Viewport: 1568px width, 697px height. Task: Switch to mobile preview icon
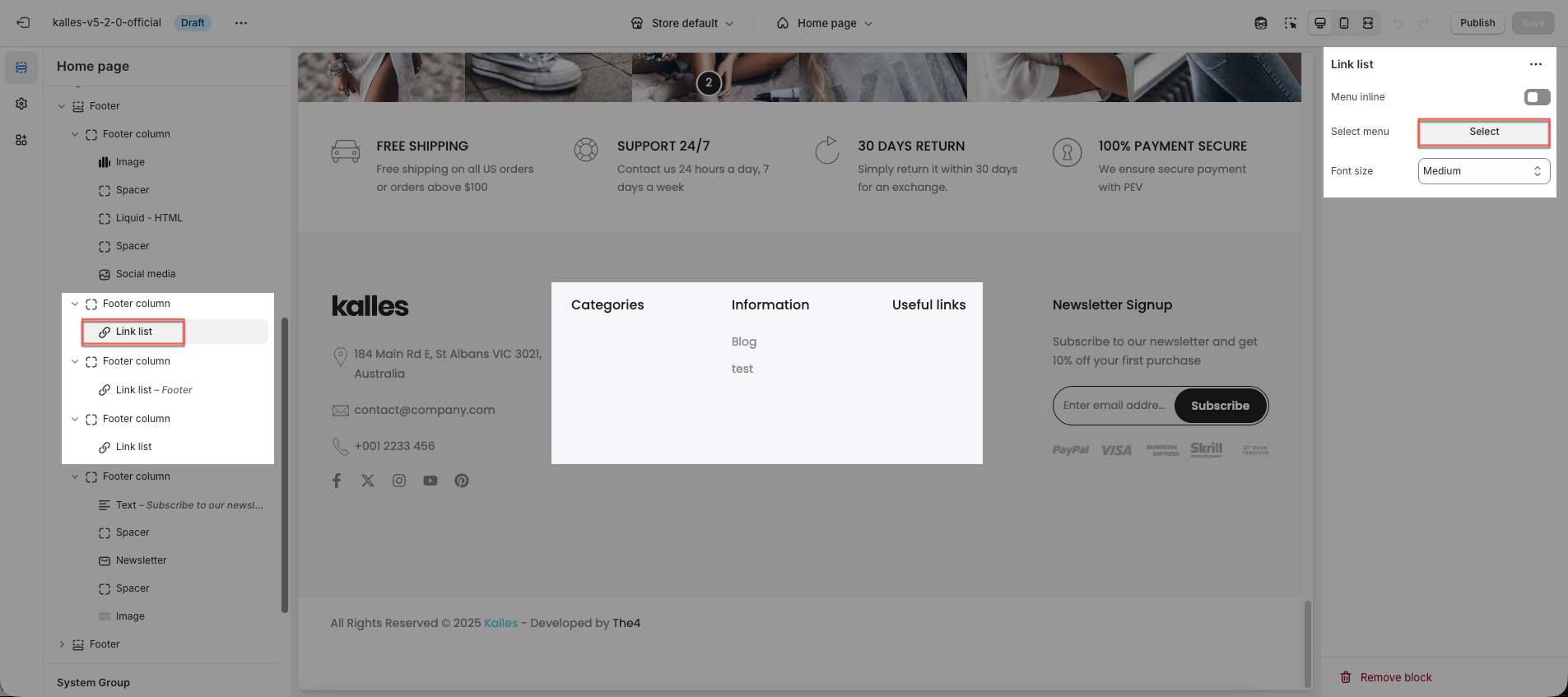tap(1344, 23)
